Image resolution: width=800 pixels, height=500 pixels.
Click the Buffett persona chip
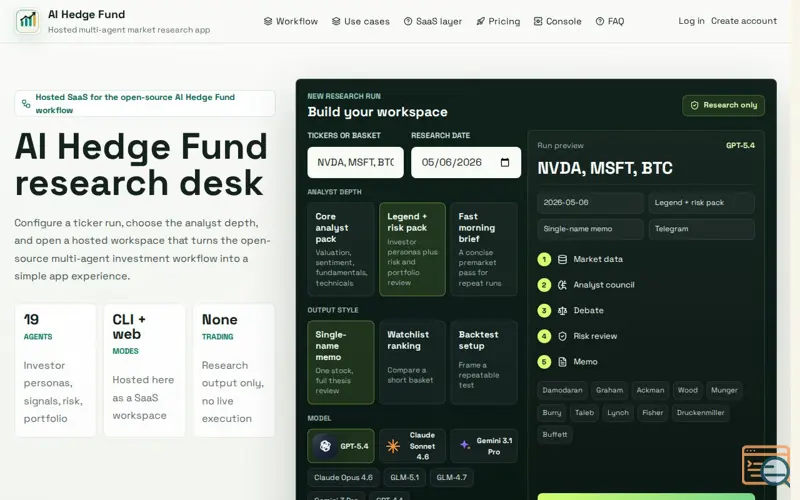555,435
